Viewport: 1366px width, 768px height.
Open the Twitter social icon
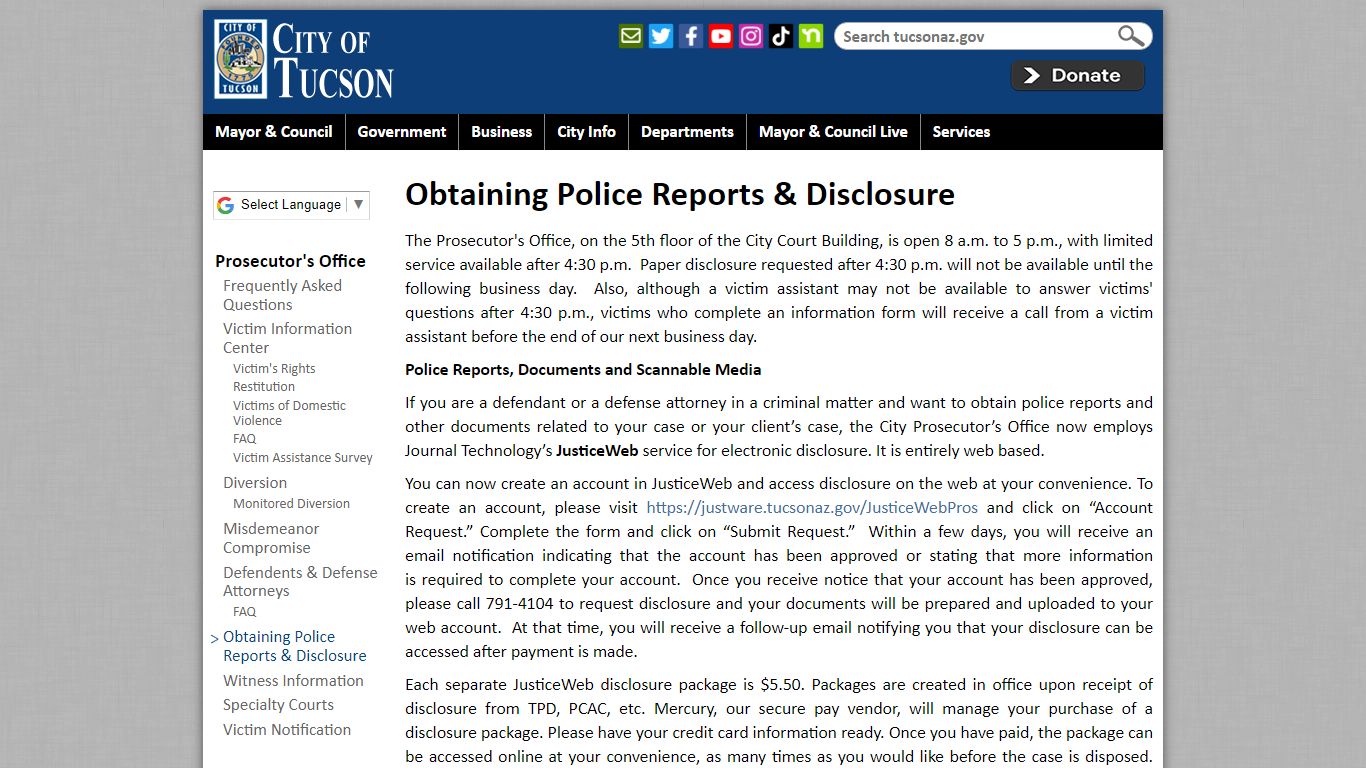pyautogui.click(x=661, y=36)
